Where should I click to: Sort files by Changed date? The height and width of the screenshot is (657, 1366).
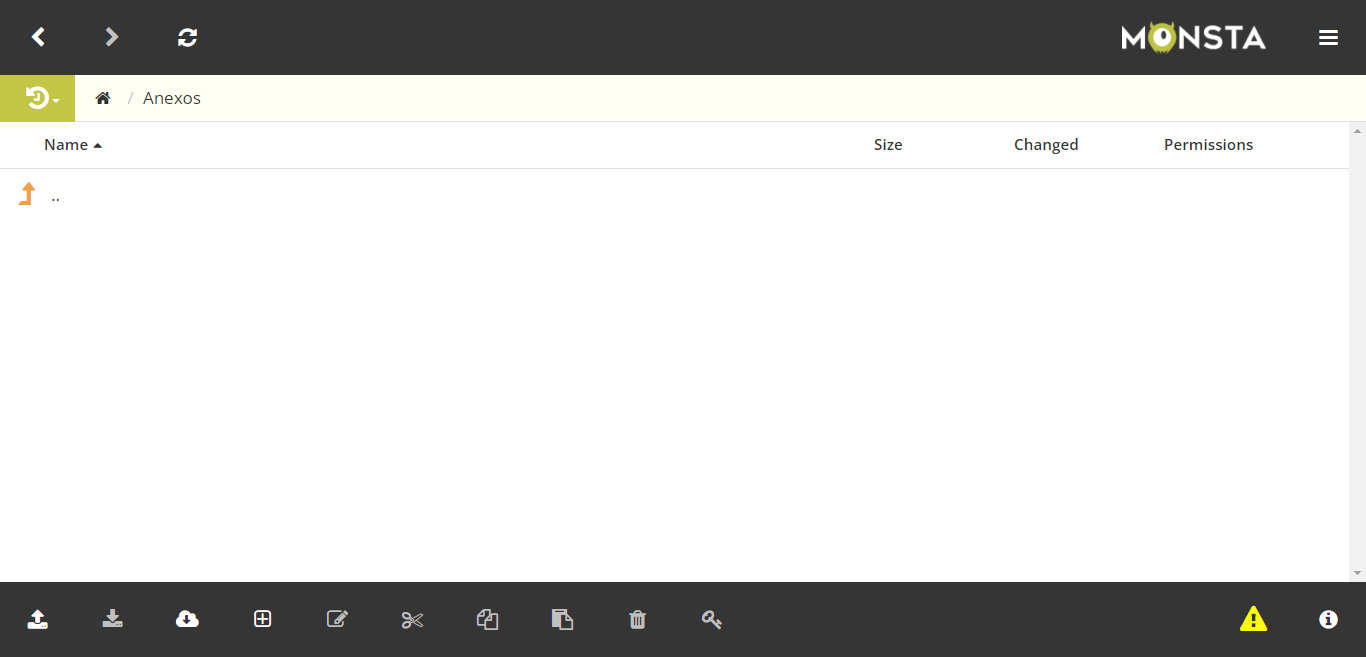(x=1046, y=145)
